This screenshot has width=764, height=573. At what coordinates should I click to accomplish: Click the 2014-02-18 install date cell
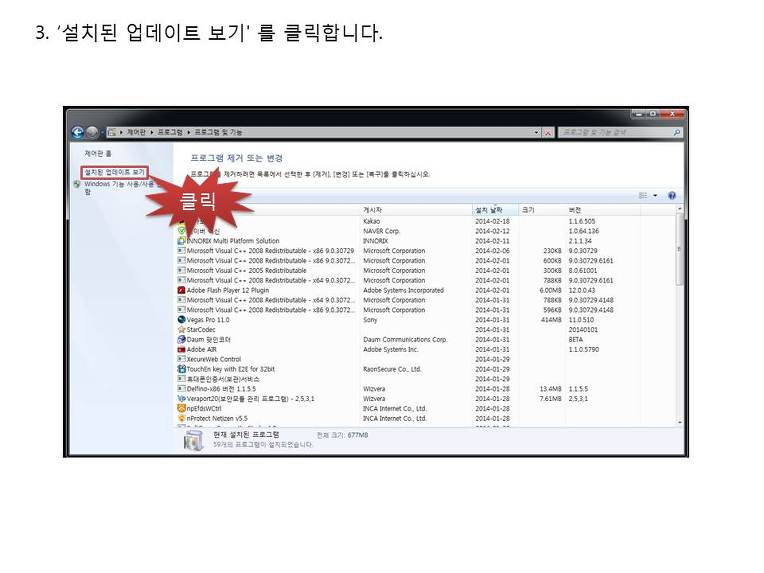coord(492,221)
